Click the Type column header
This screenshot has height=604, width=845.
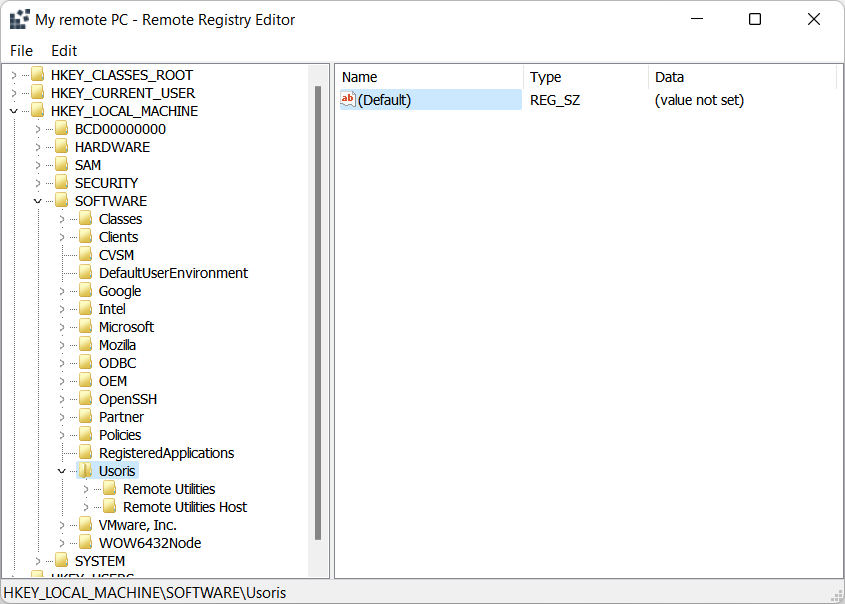pyautogui.click(x=586, y=77)
